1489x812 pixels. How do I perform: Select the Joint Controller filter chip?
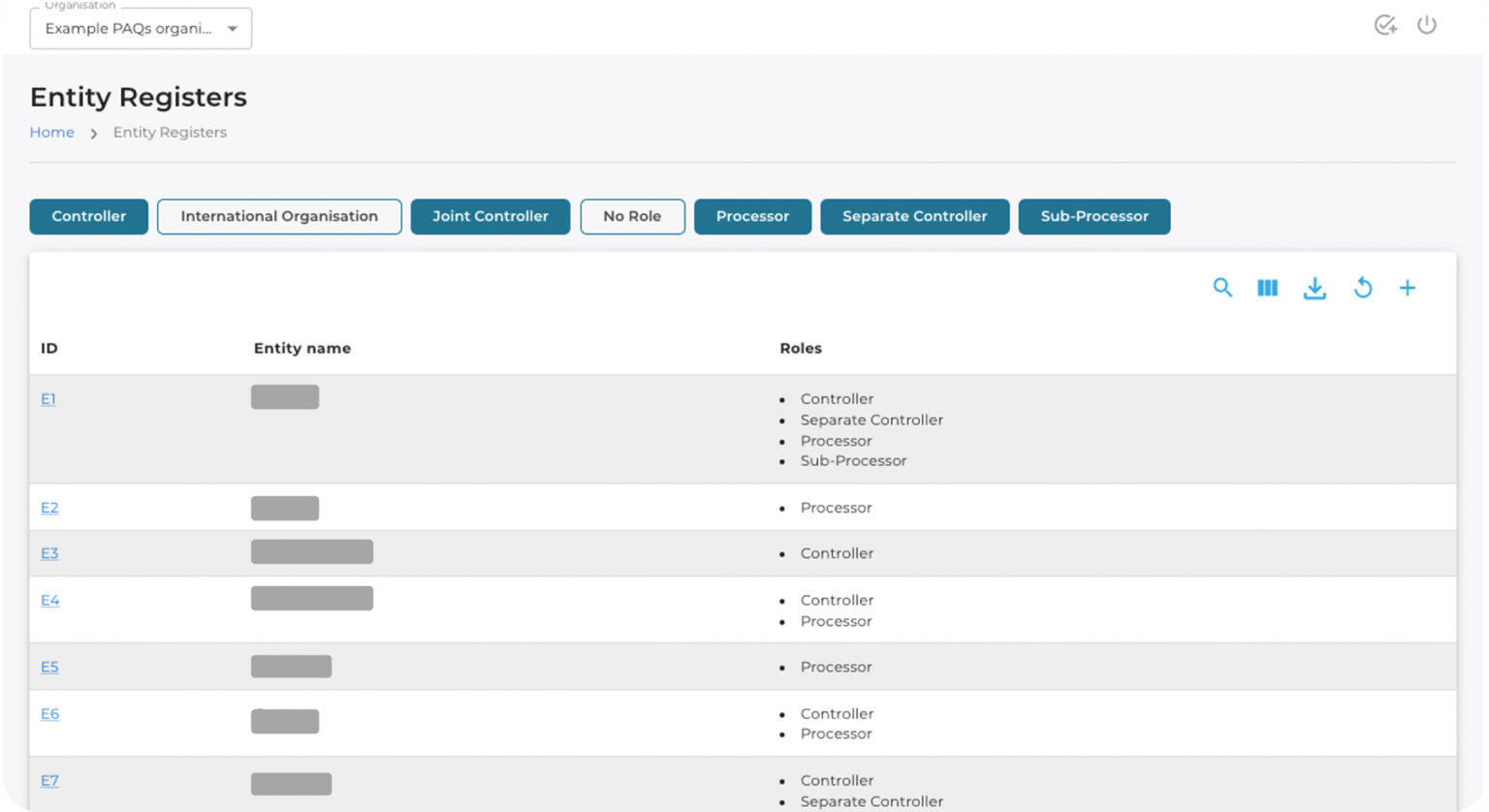point(490,216)
